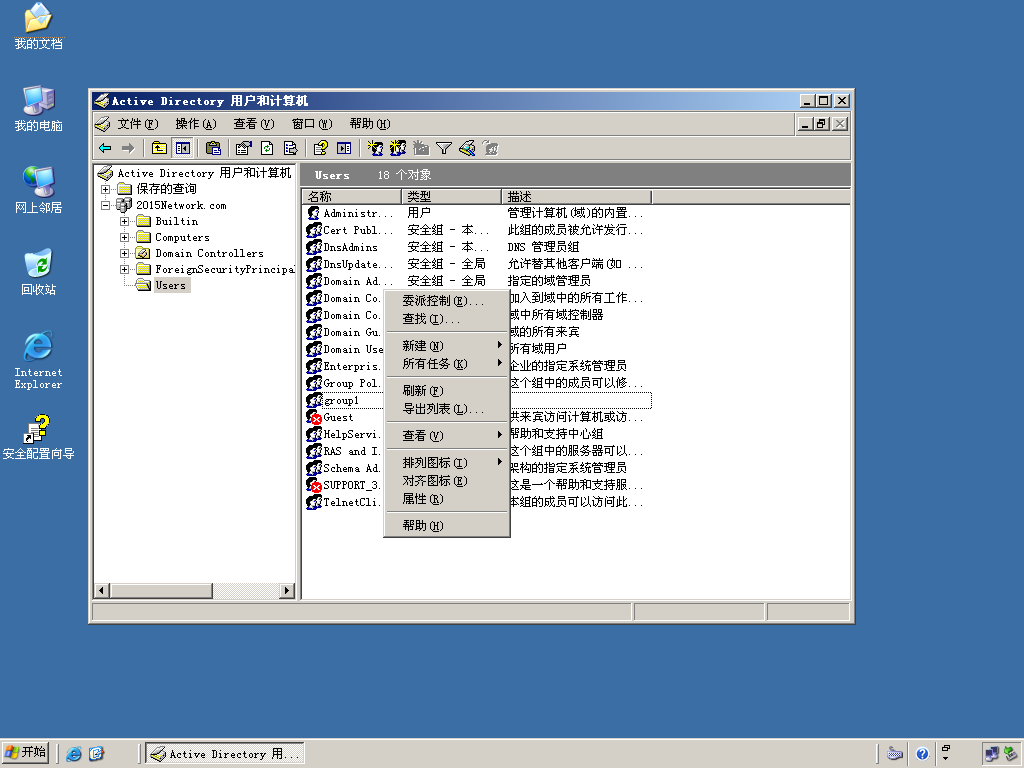Choose 对齐图标 from the context menu

click(x=447, y=481)
